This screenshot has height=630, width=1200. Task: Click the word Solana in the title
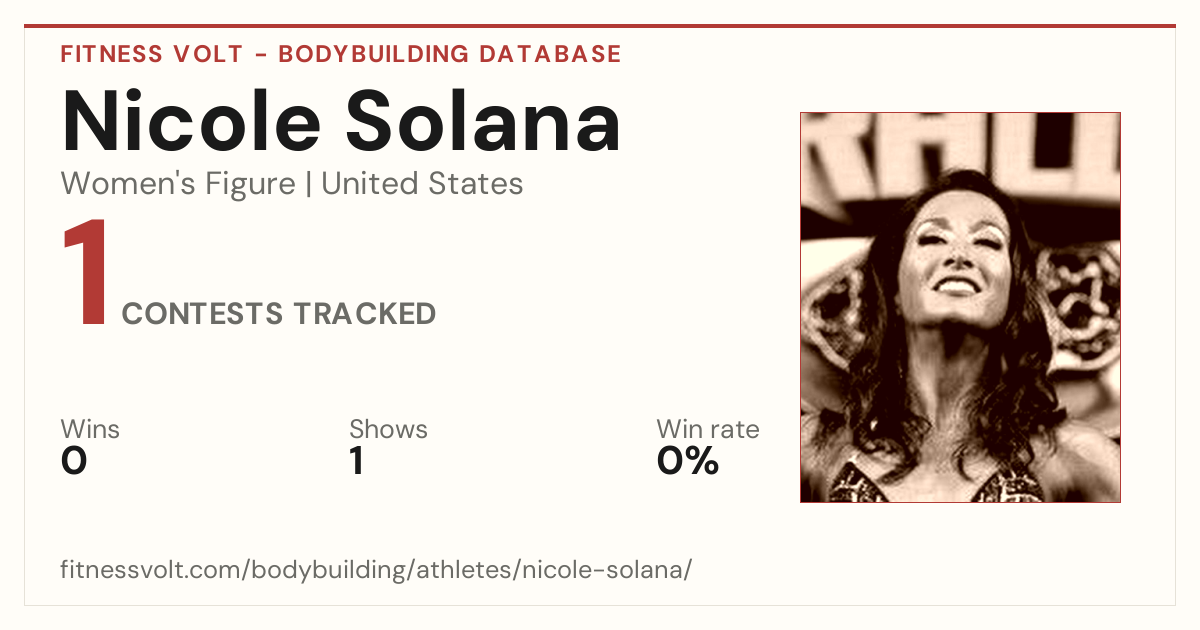point(484,121)
